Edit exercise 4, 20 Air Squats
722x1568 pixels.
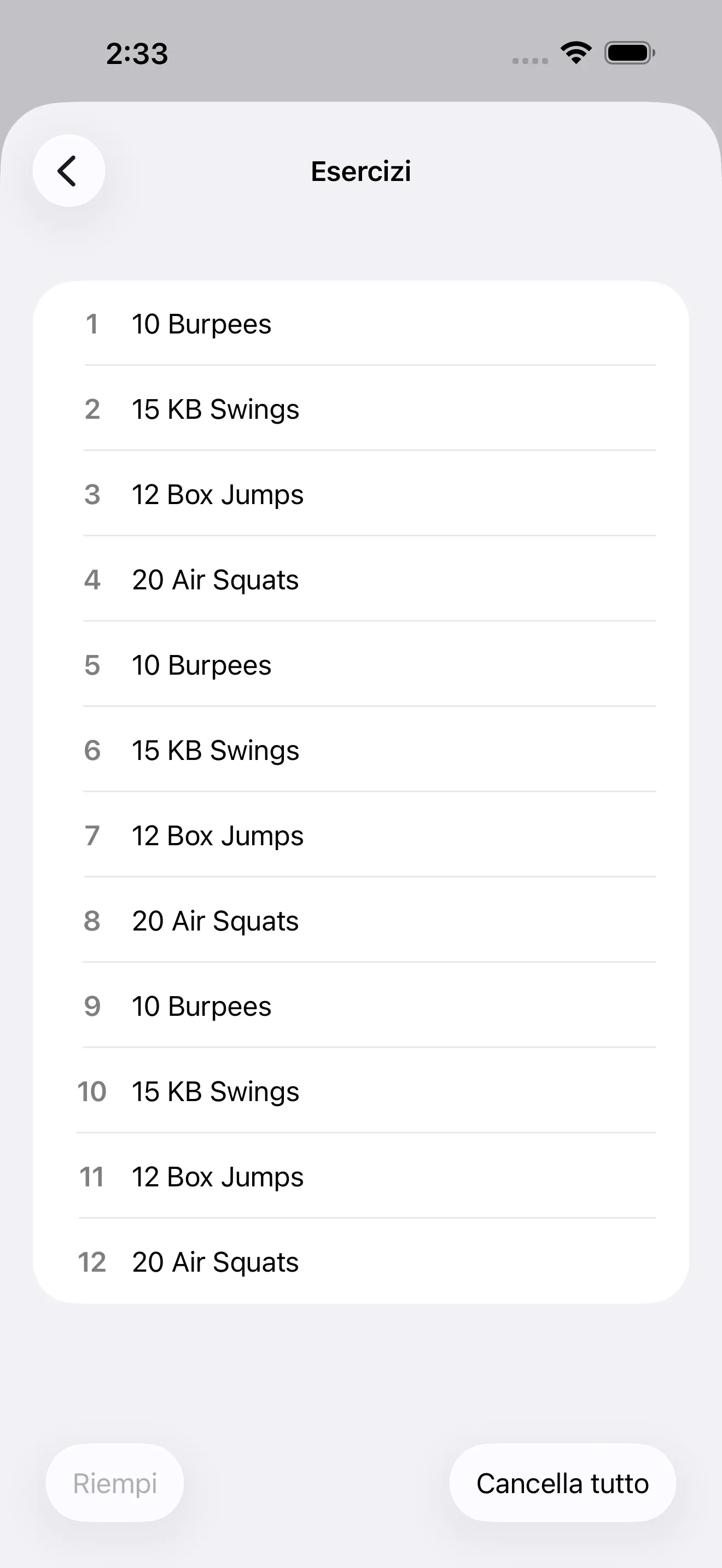tap(360, 580)
